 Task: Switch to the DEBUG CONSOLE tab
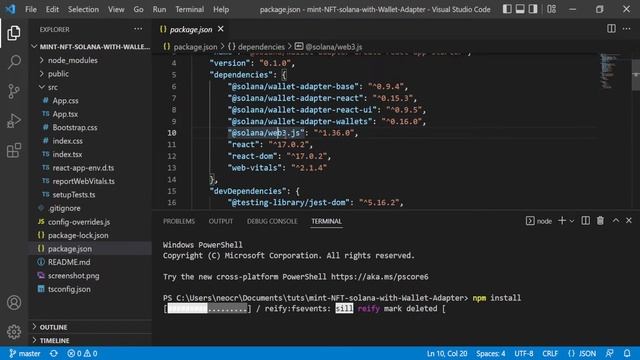pos(272,221)
